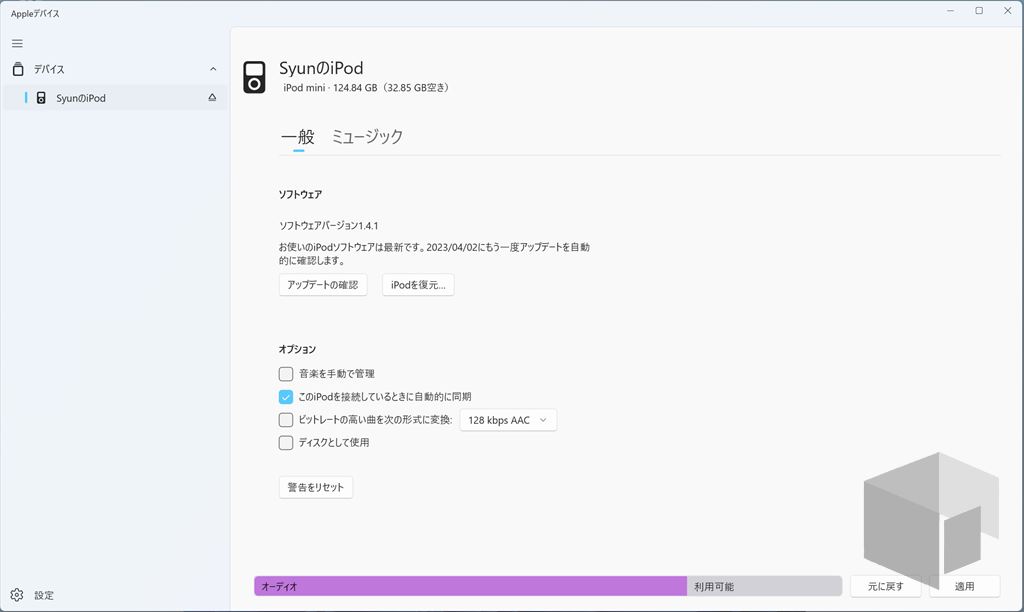Close the Appleデバイス window
The image size is (1024, 612).
point(1008,10)
